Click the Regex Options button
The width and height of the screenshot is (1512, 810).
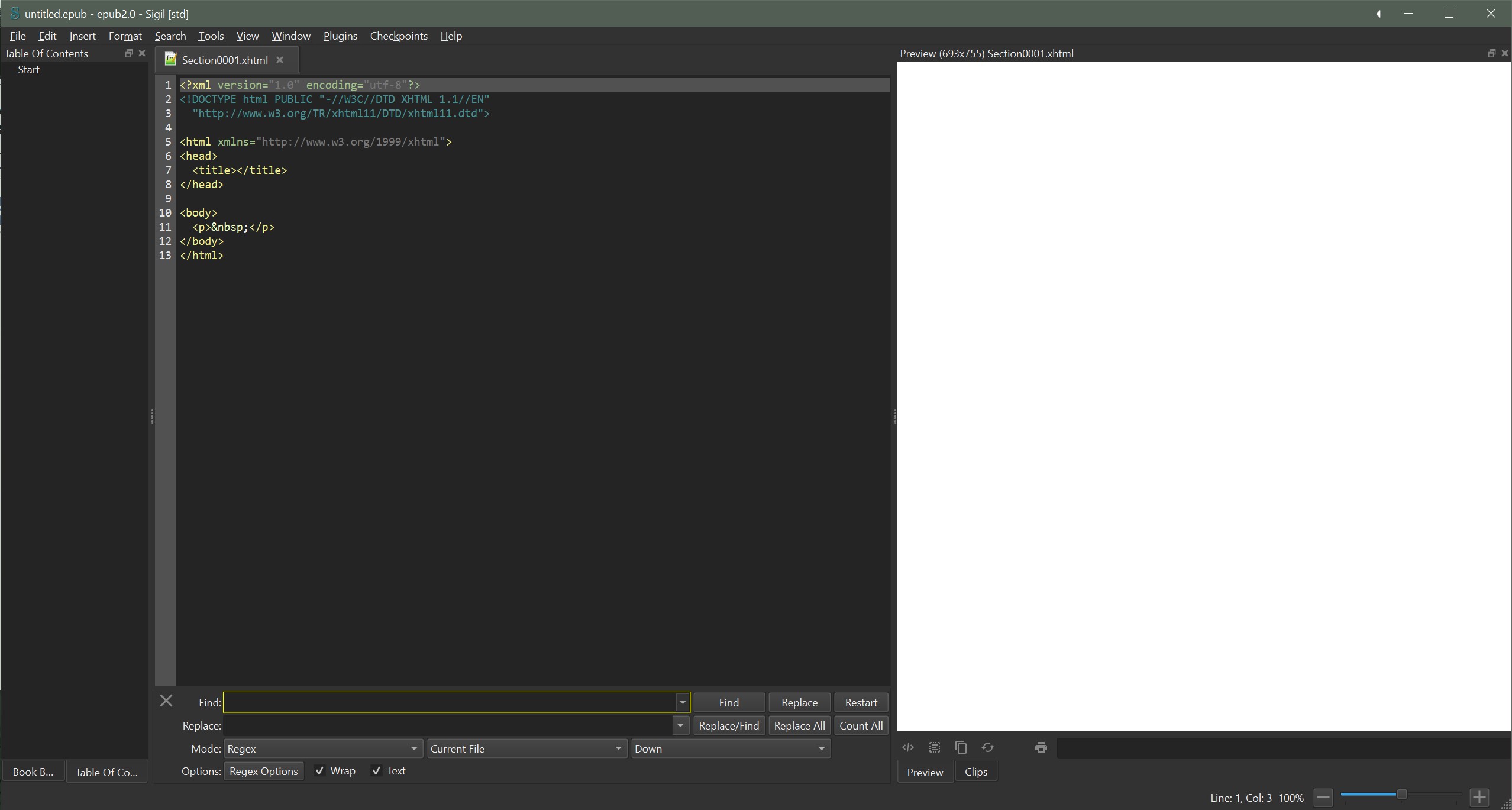tap(263, 771)
